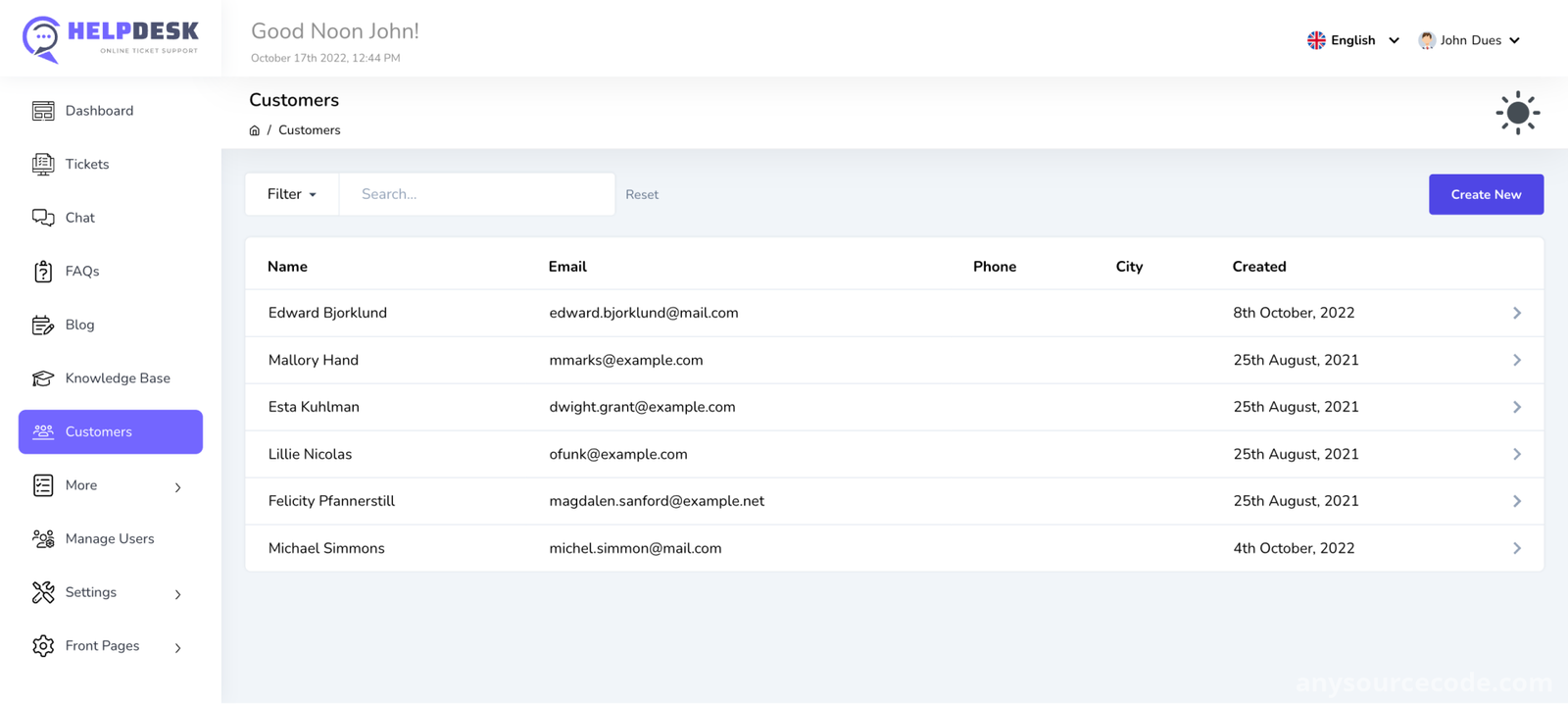Open Dashboard via its sidebar icon
The width and height of the screenshot is (1568, 704).
click(x=43, y=111)
